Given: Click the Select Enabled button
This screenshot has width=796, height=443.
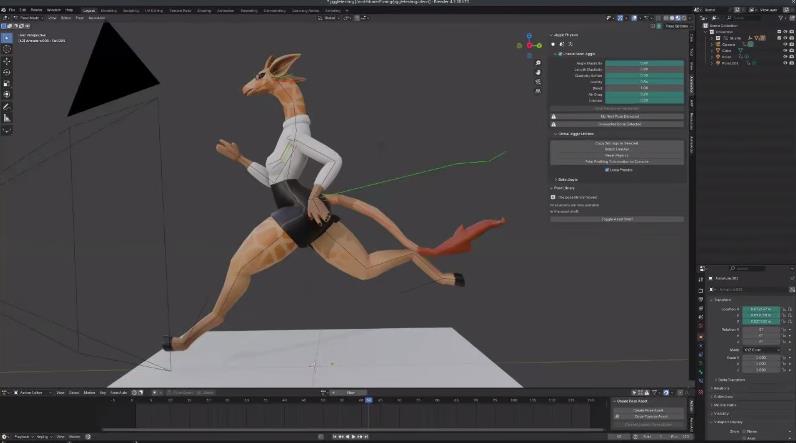Looking at the screenshot, I should click(x=617, y=149).
